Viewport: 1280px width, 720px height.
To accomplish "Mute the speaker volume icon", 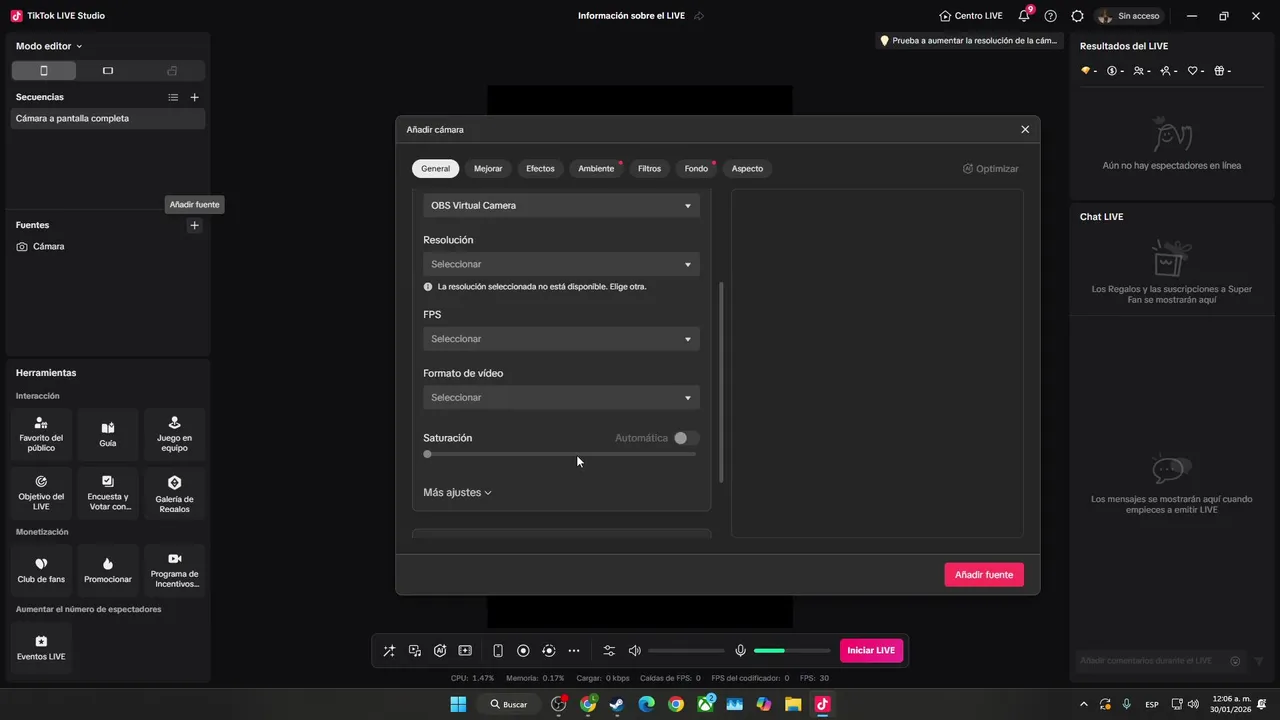I will (x=634, y=651).
